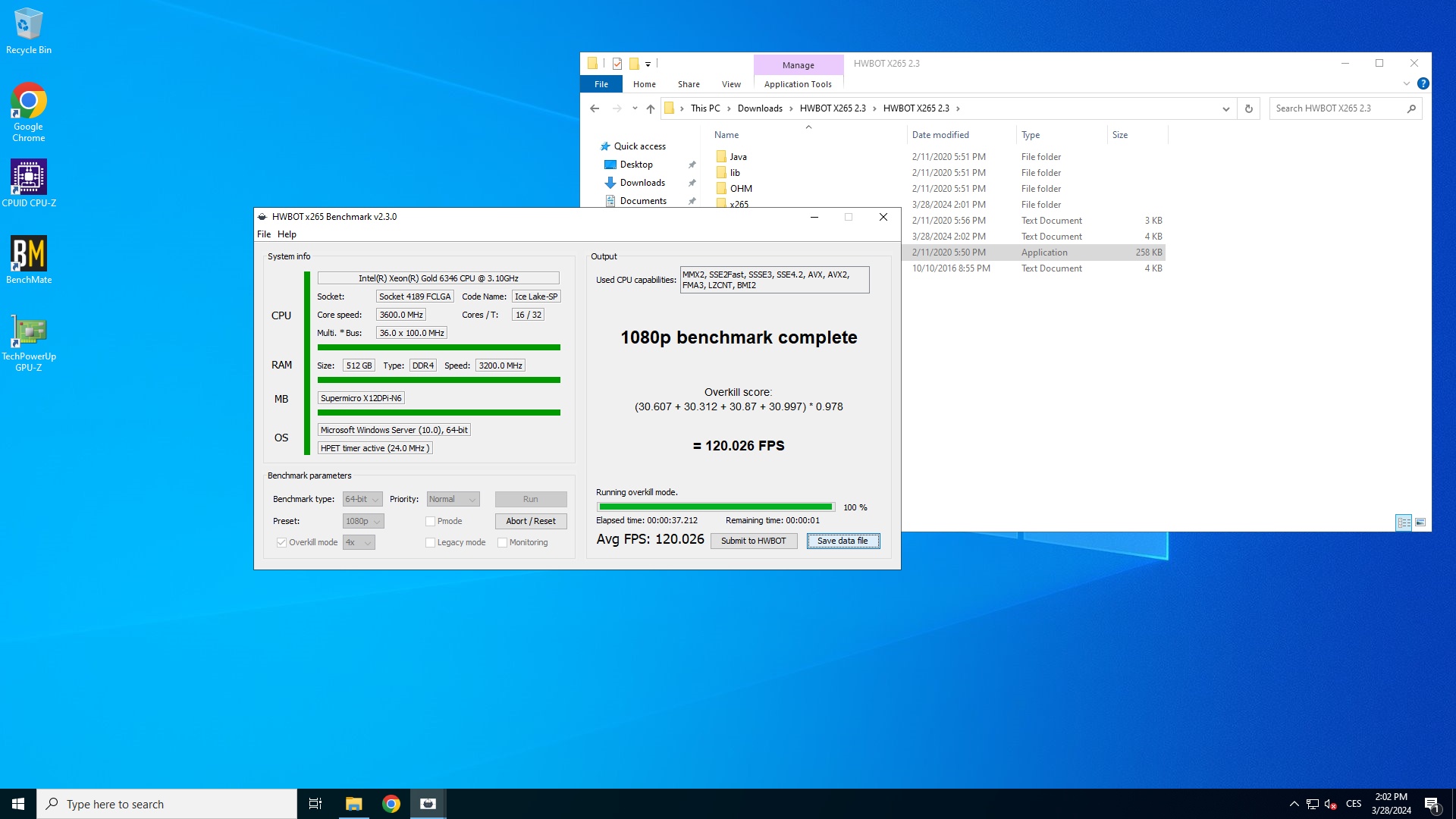Open the network status tray icon
The height and width of the screenshot is (819, 1456).
(1313, 804)
